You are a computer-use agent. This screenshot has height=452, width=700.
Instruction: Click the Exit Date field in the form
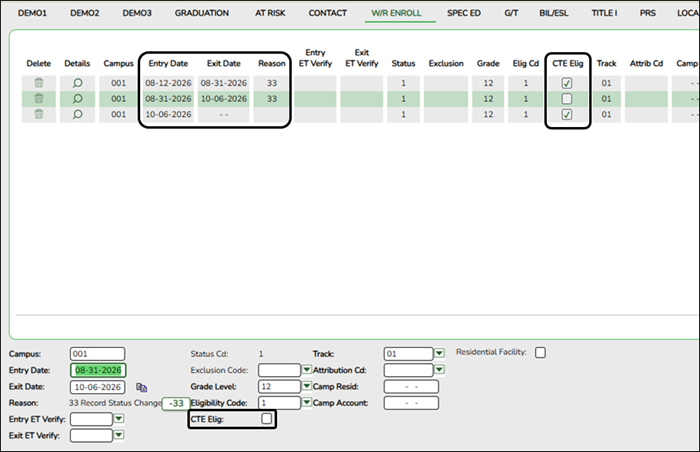pyautogui.click(x=97, y=387)
